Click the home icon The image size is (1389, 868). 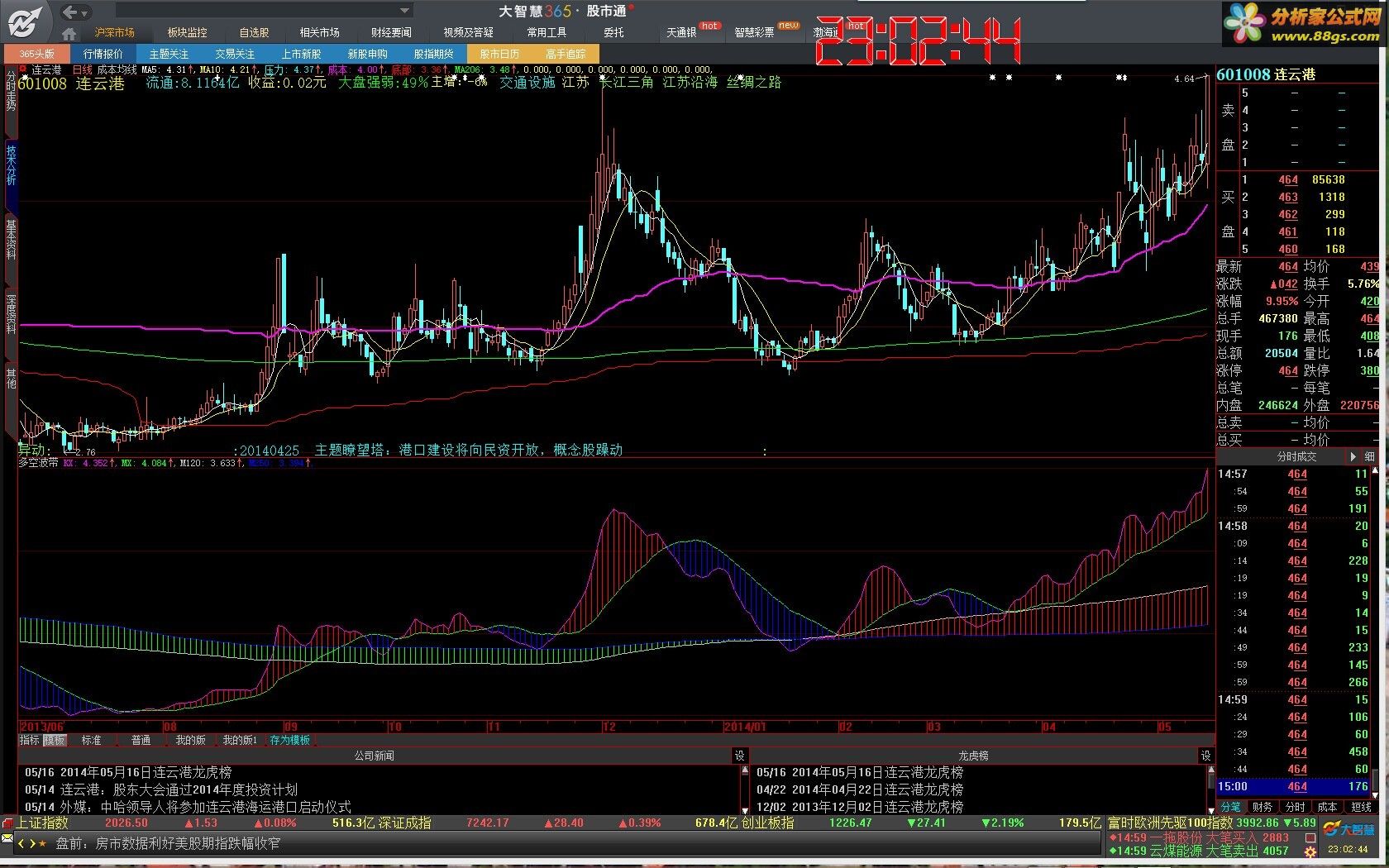click(x=69, y=33)
